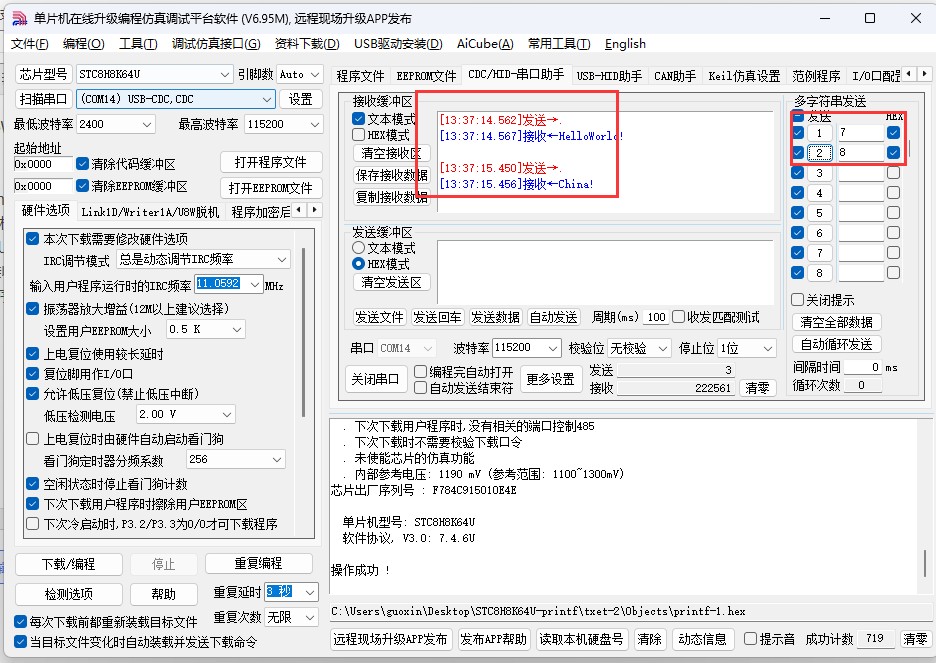
Task: Open the COM14 USB-CDC port dropdown
Action: [x=266, y=99]
